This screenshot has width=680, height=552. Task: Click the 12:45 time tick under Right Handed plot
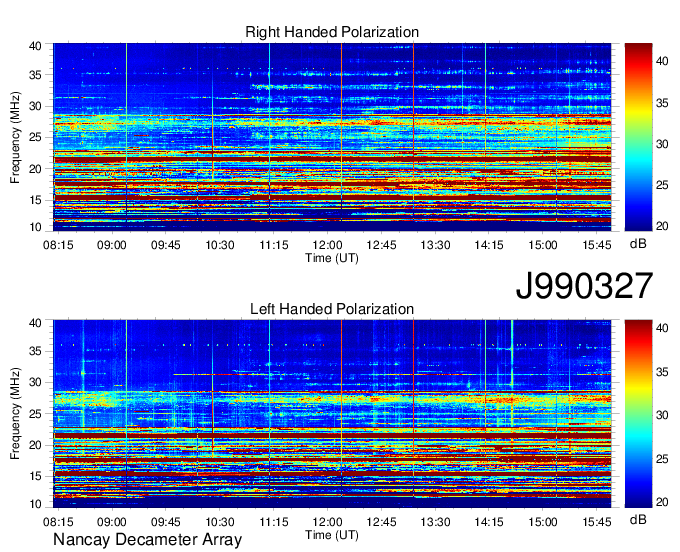click(381, 245)
